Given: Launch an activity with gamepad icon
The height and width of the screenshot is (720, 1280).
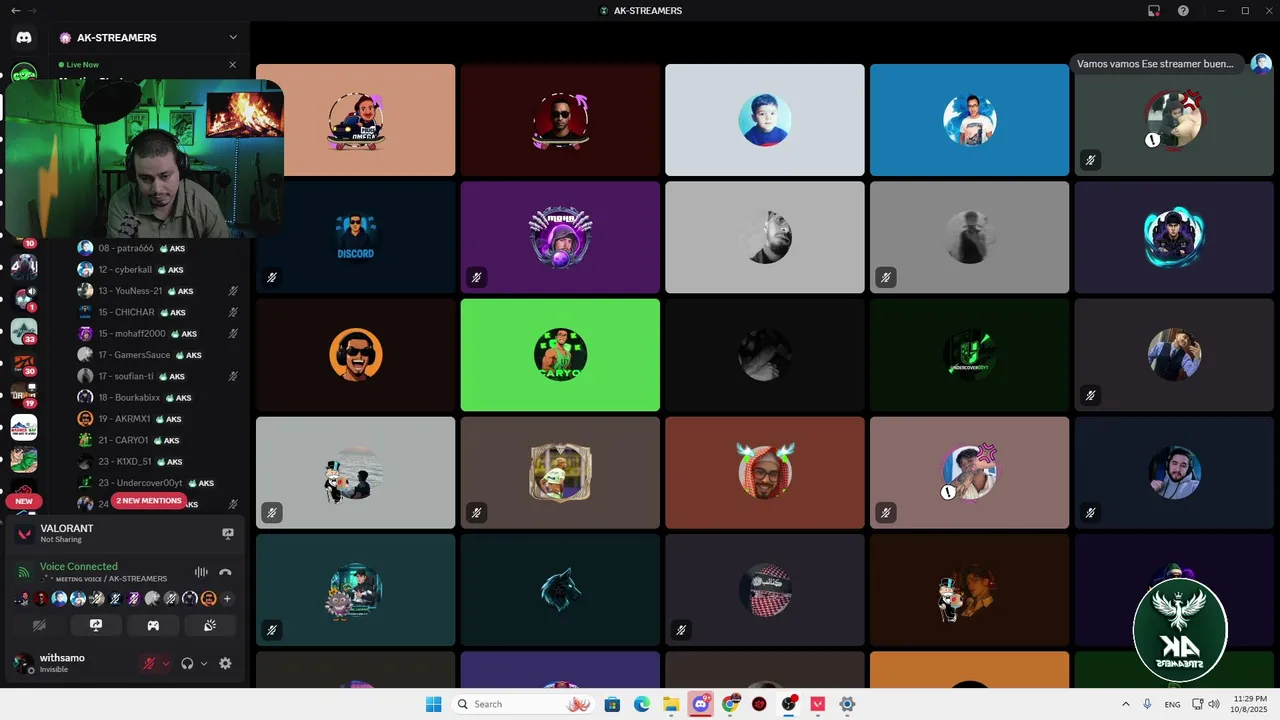Looking at the screenshot, I should (153, 625).
